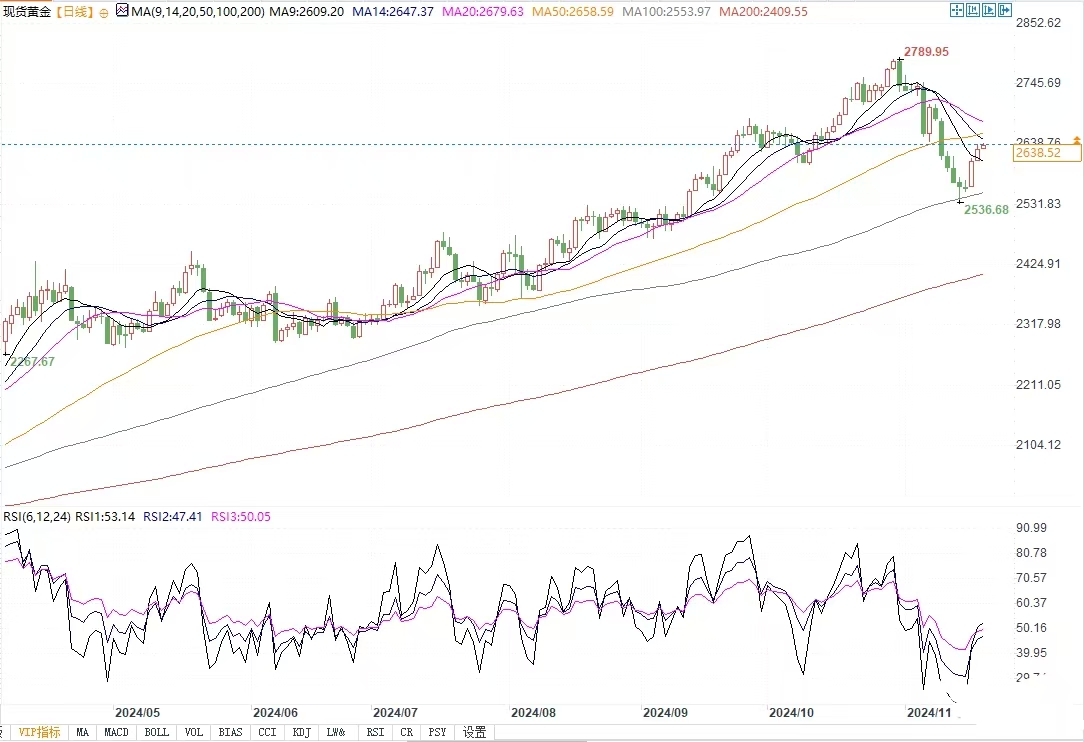Screen dimensions: 1084x742
Task: Click the 2104.12 price axis label
Action: [x=1038, y=445]
